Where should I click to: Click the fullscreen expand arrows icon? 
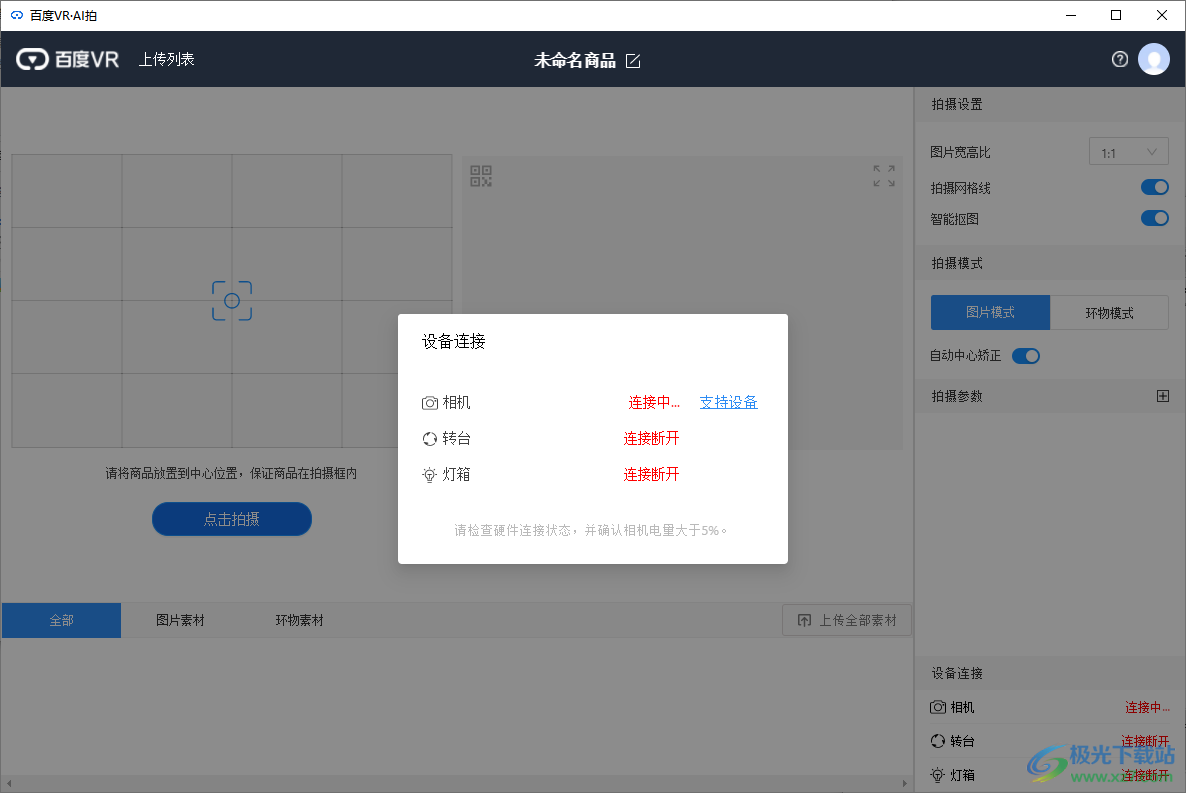pyautogui.click(x=883, y=176)
